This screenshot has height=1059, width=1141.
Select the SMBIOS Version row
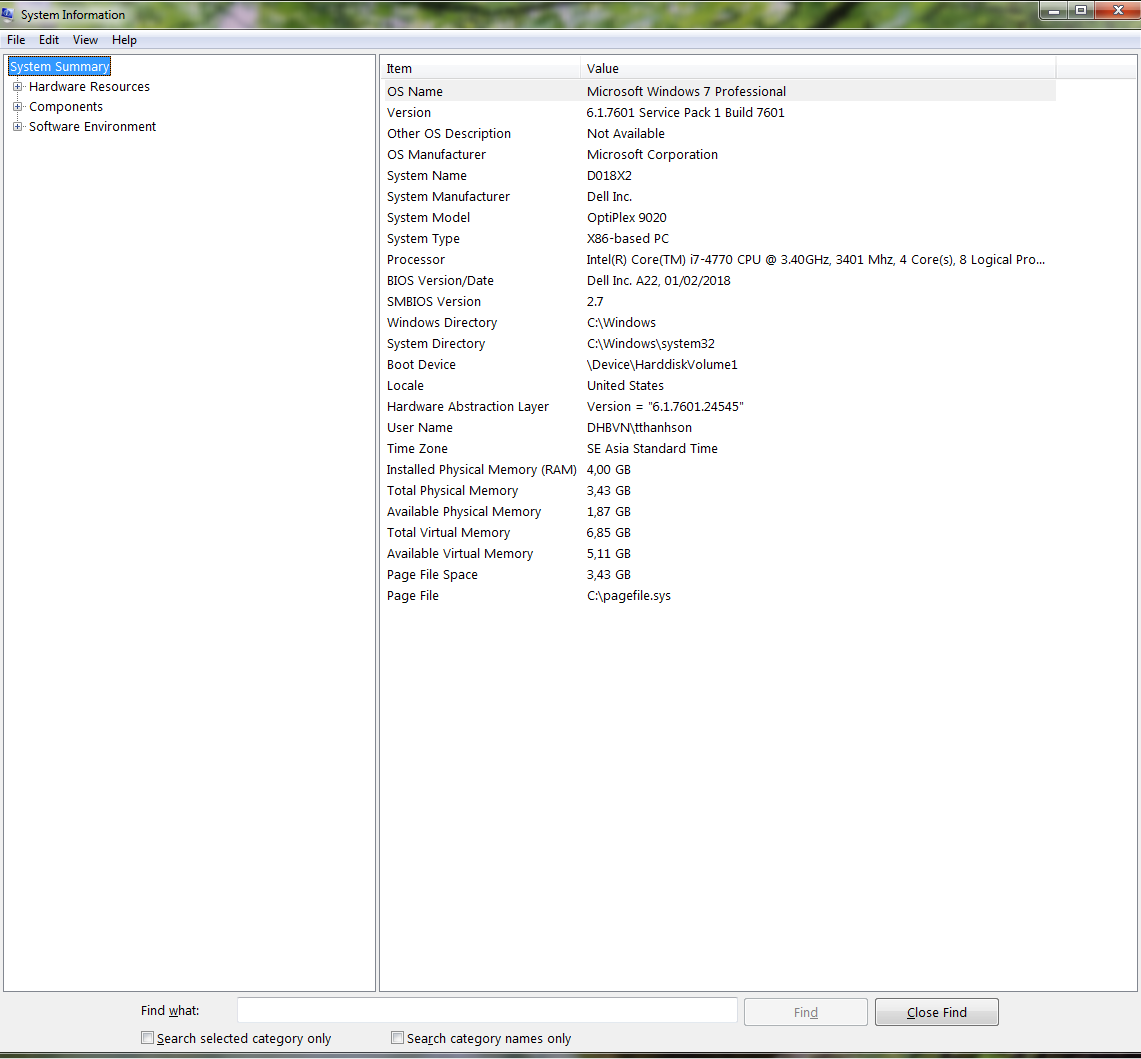point(719,301)
